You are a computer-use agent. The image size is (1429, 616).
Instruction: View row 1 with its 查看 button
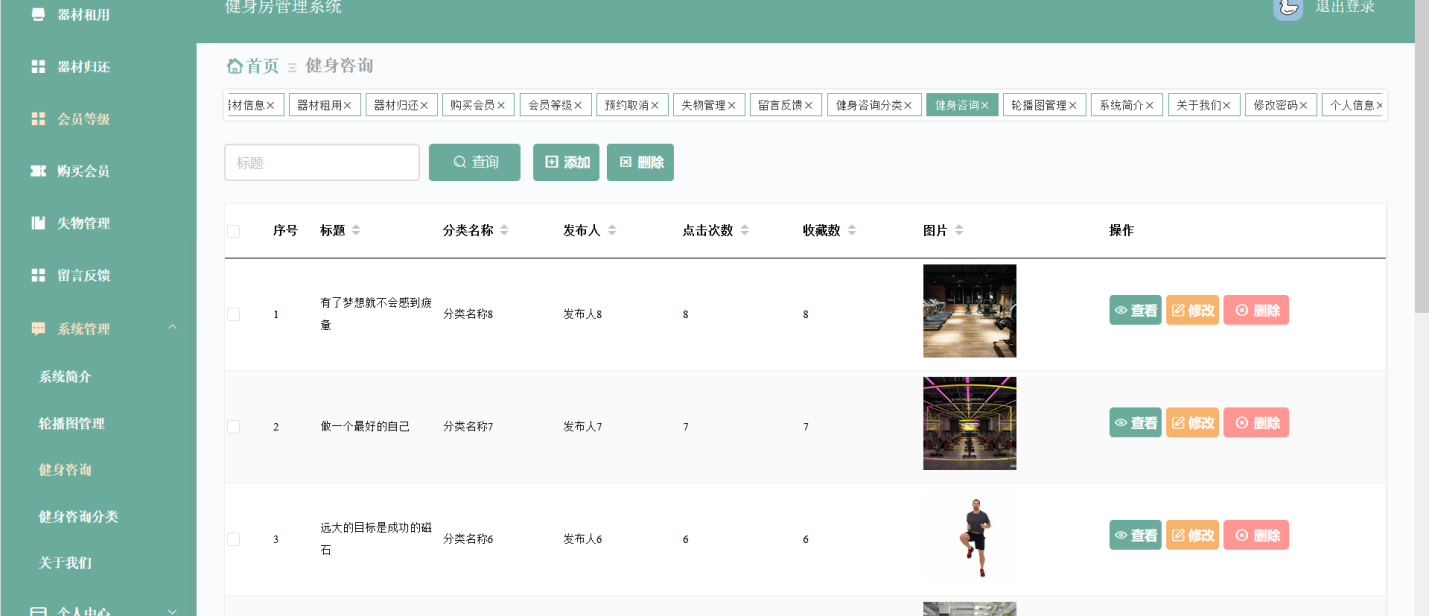pos(1135,310)
